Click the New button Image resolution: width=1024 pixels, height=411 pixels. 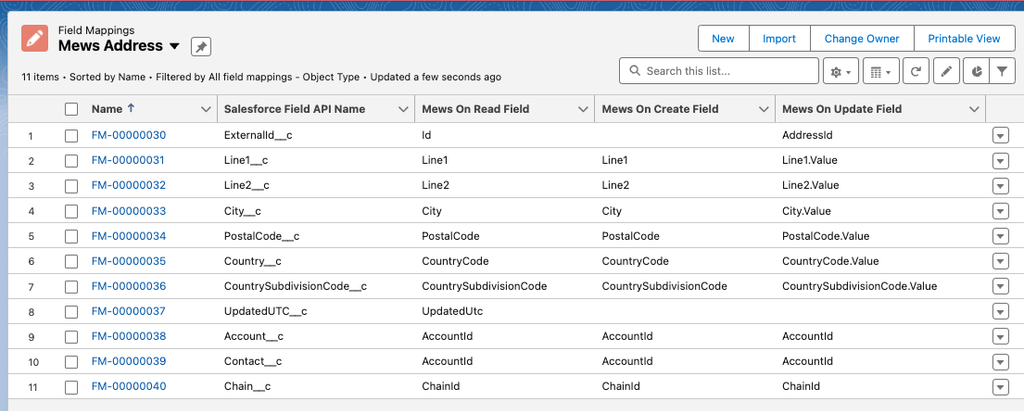click(x=723, y=39)
